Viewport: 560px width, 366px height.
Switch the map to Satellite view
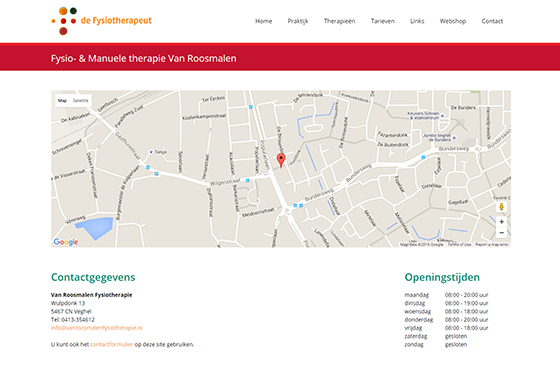(81, 101)
